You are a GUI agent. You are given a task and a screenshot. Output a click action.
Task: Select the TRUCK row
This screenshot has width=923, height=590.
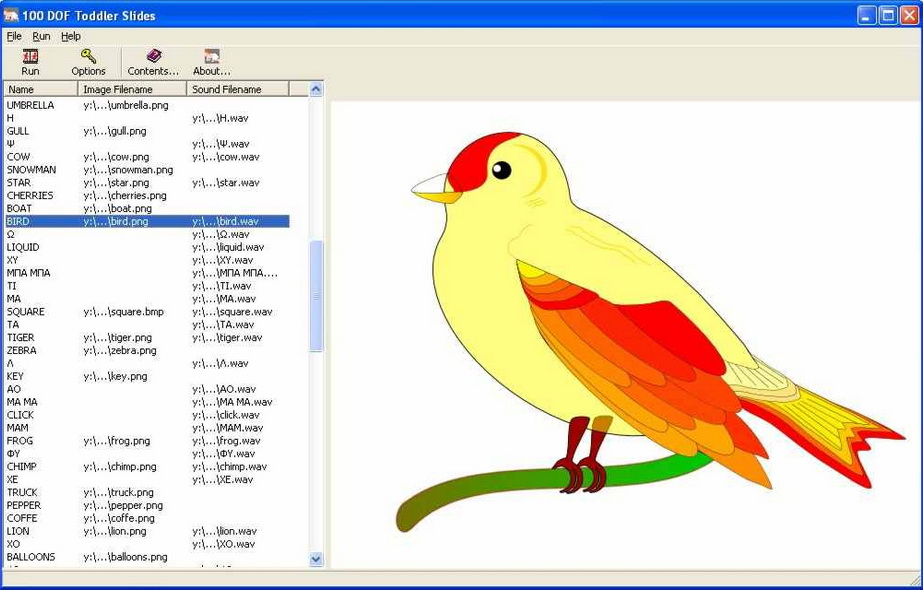pos(147,492)
